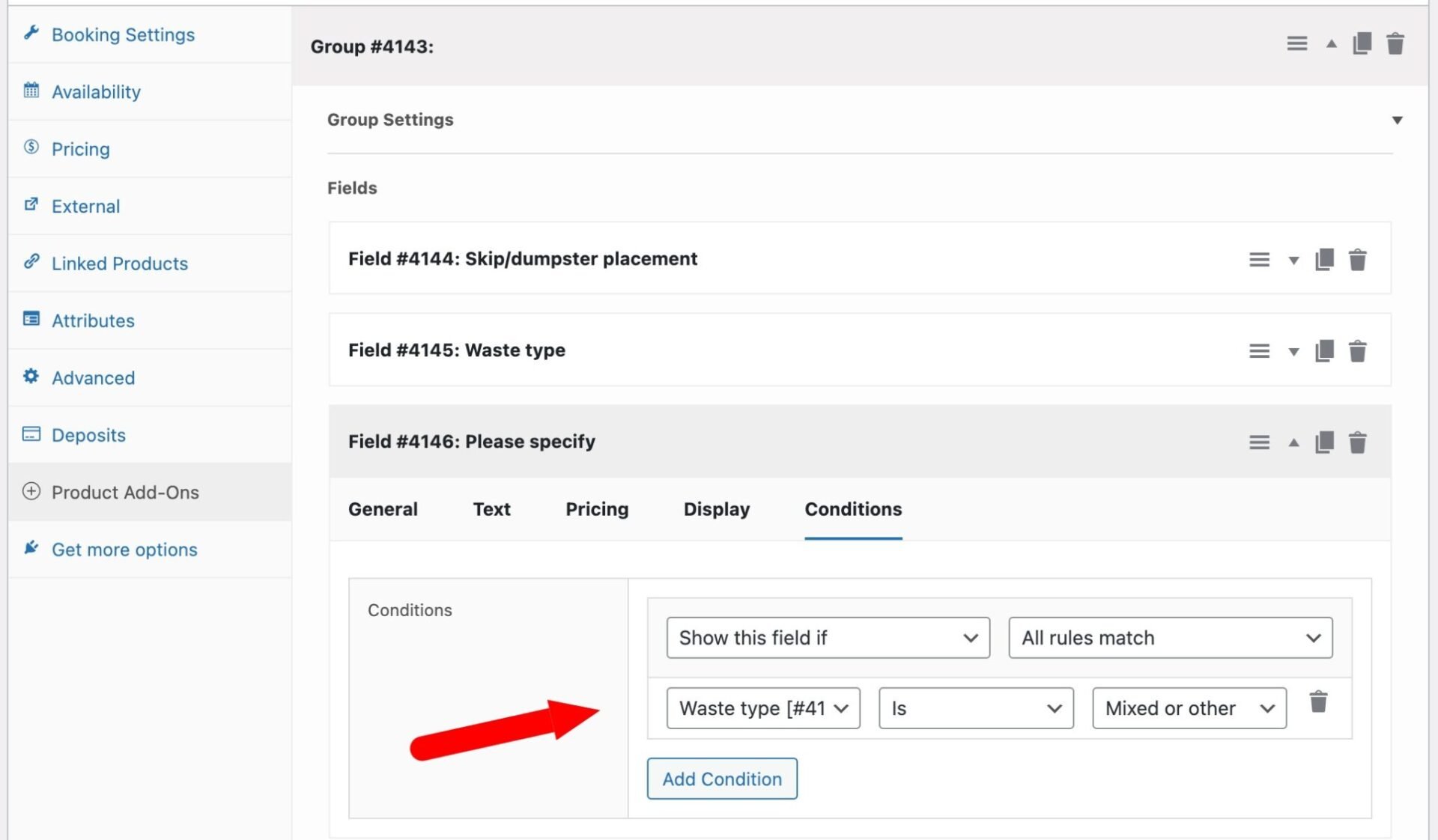Collapse Field #4146: Please specify
Viewport: 1438px width, 840px height.
[x=1293, y=442]
